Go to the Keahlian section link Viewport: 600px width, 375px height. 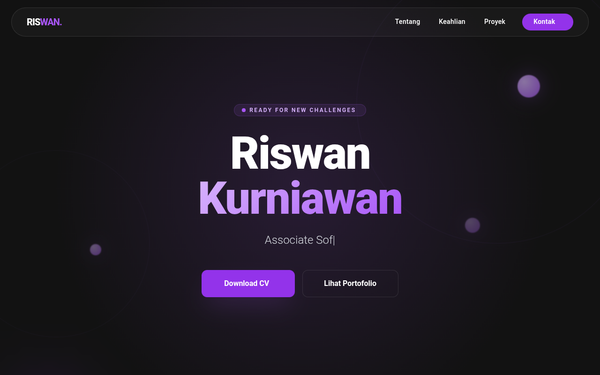(452, 22)
